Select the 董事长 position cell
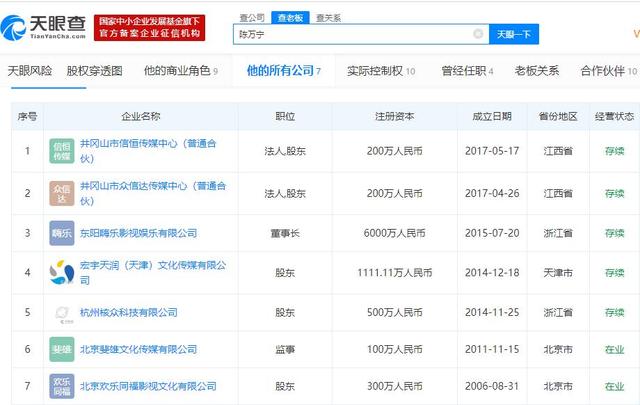640x405 pixels. click(x=285, y=233)
